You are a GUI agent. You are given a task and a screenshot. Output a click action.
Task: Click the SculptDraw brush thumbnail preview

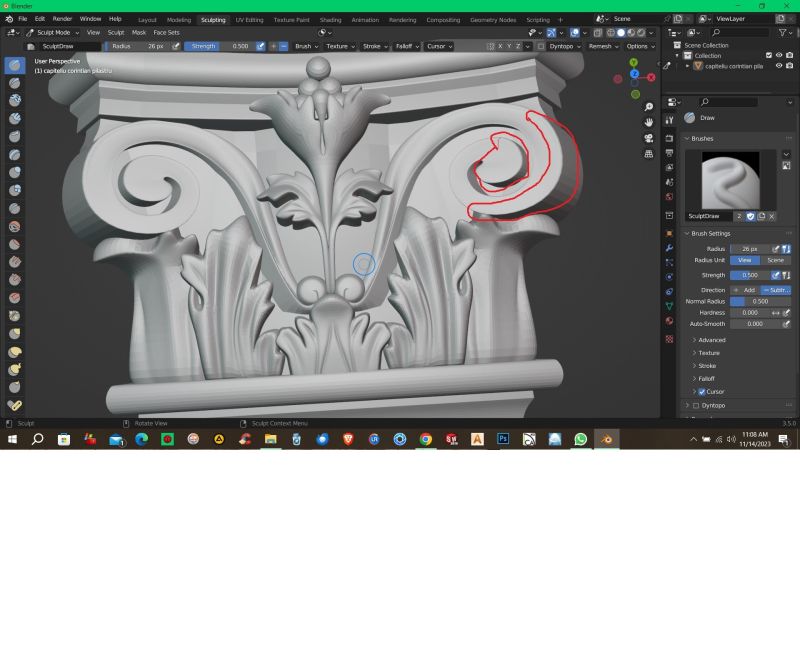tap(730, 180)
